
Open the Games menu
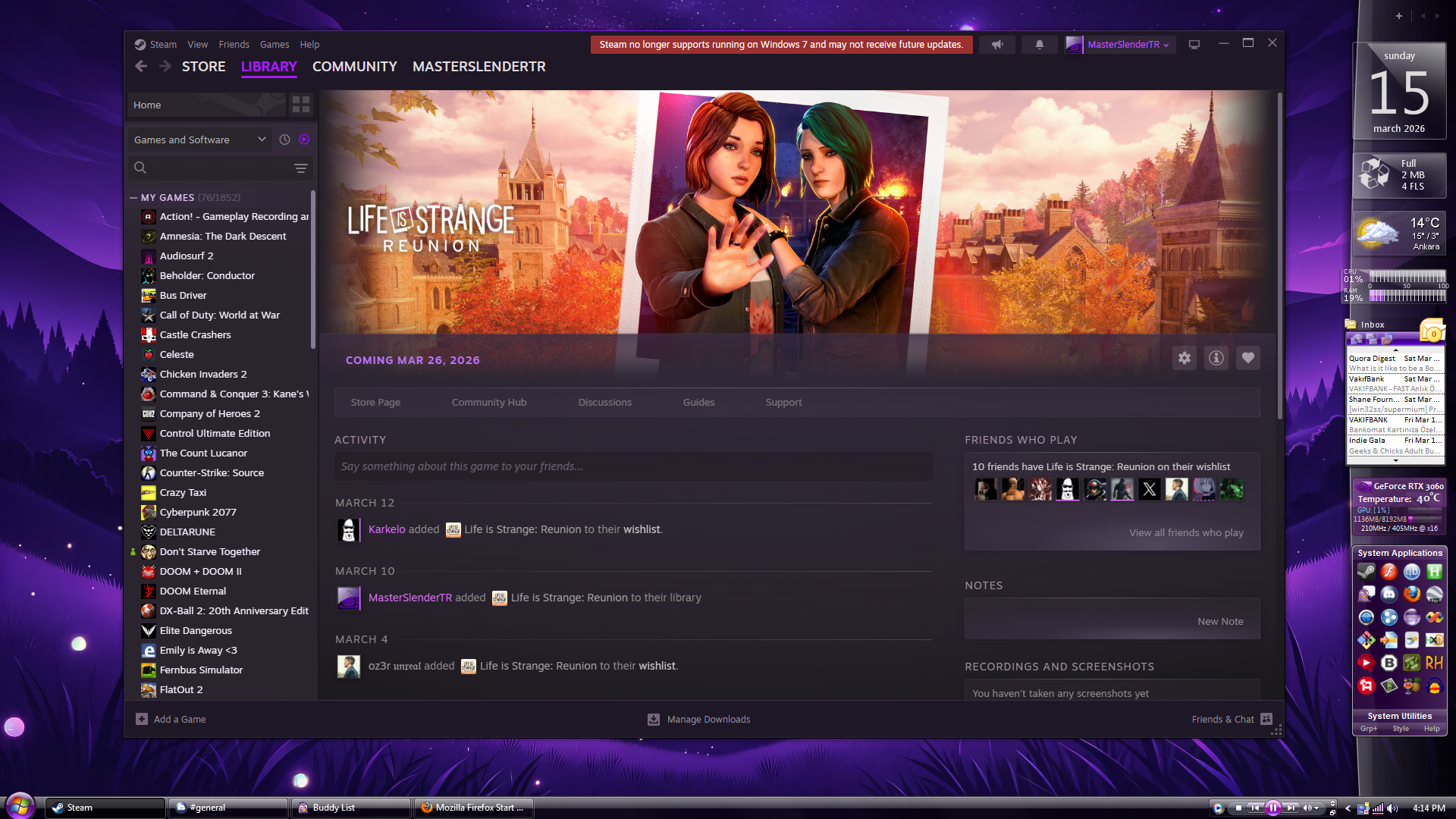click(x=274, y=45)
